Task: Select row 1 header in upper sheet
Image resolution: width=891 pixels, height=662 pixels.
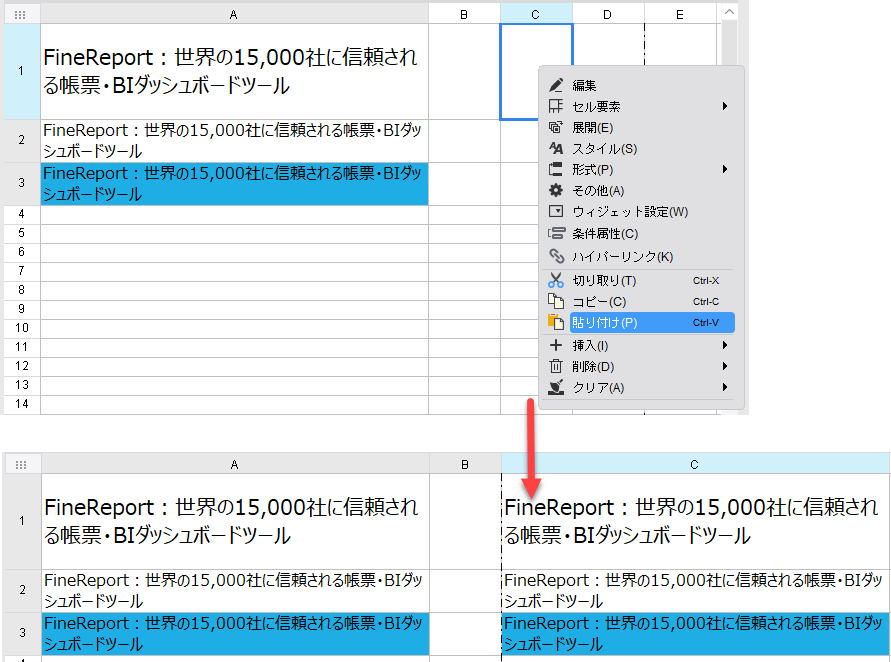Action: pos(22,71)
